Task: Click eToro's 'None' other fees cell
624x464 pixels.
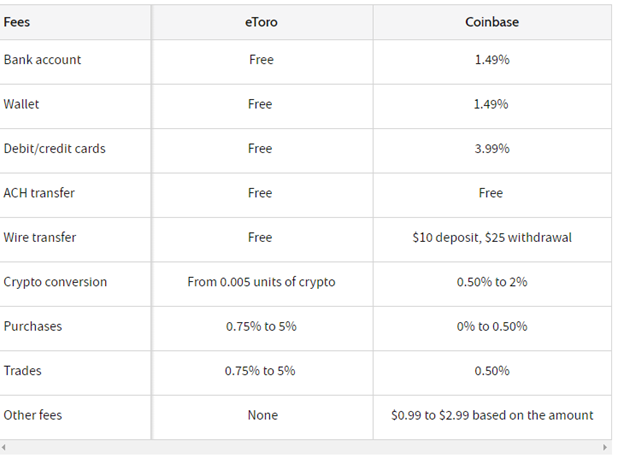Action: tap(263, 415)
